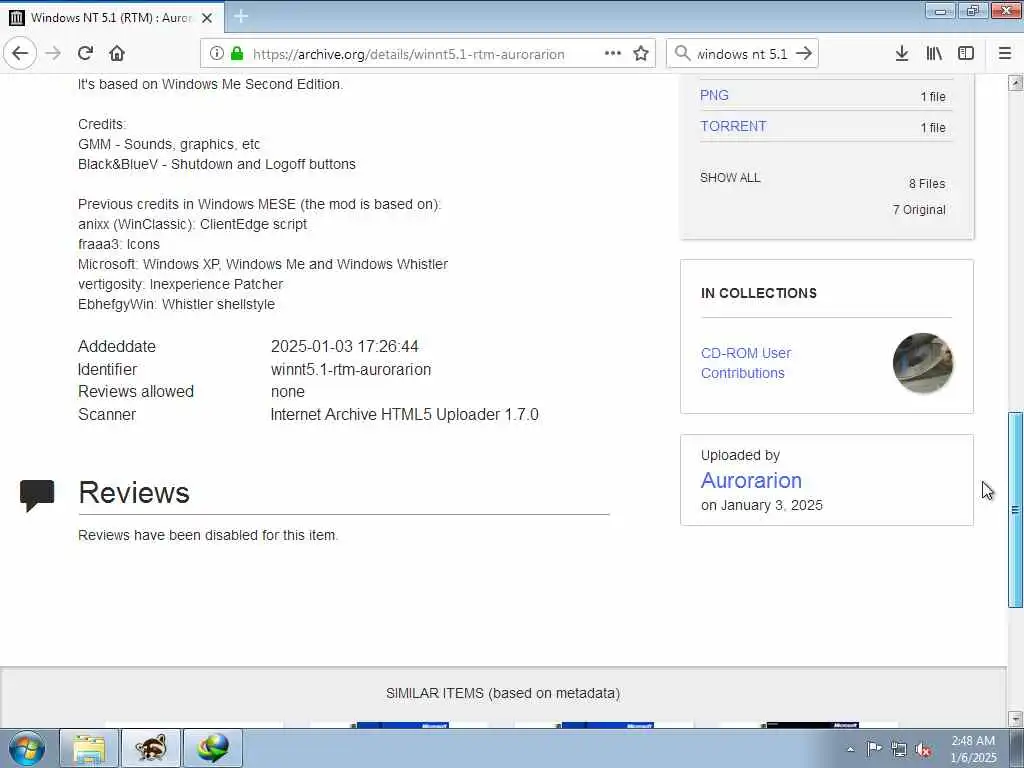Click the Reviews heading
This screenshot has height=768, width=1024.
click(134, 493)
